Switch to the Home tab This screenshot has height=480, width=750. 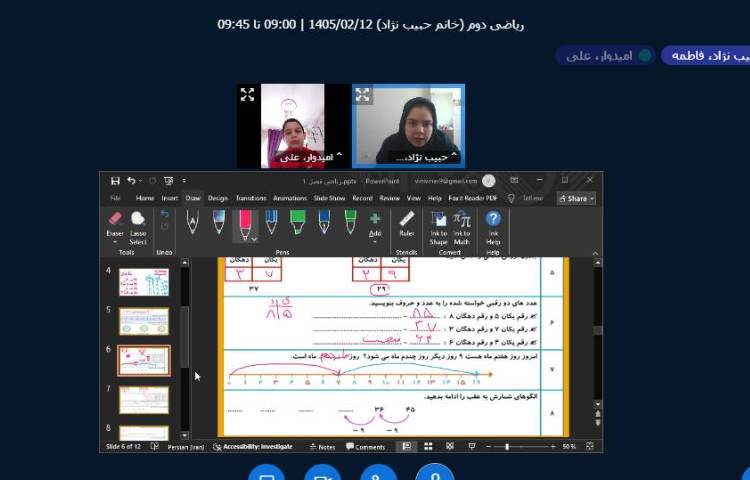(145, 198)
